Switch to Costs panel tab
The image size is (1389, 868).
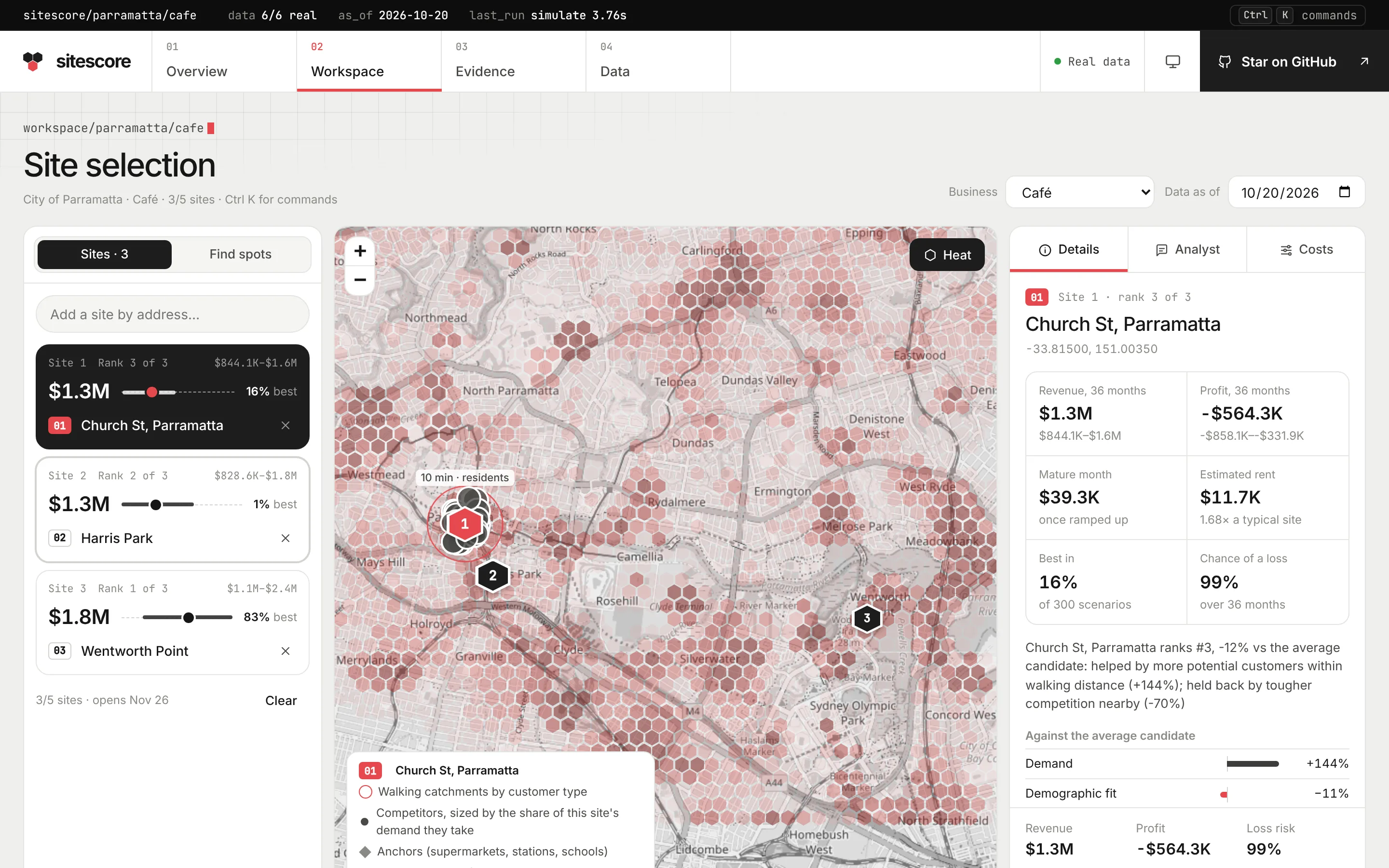1306,250
